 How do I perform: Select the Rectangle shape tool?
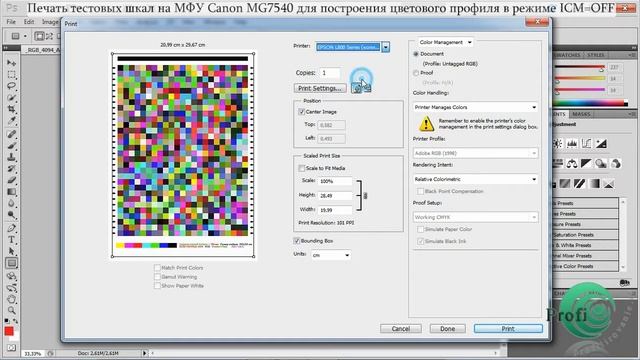point(11,263)
